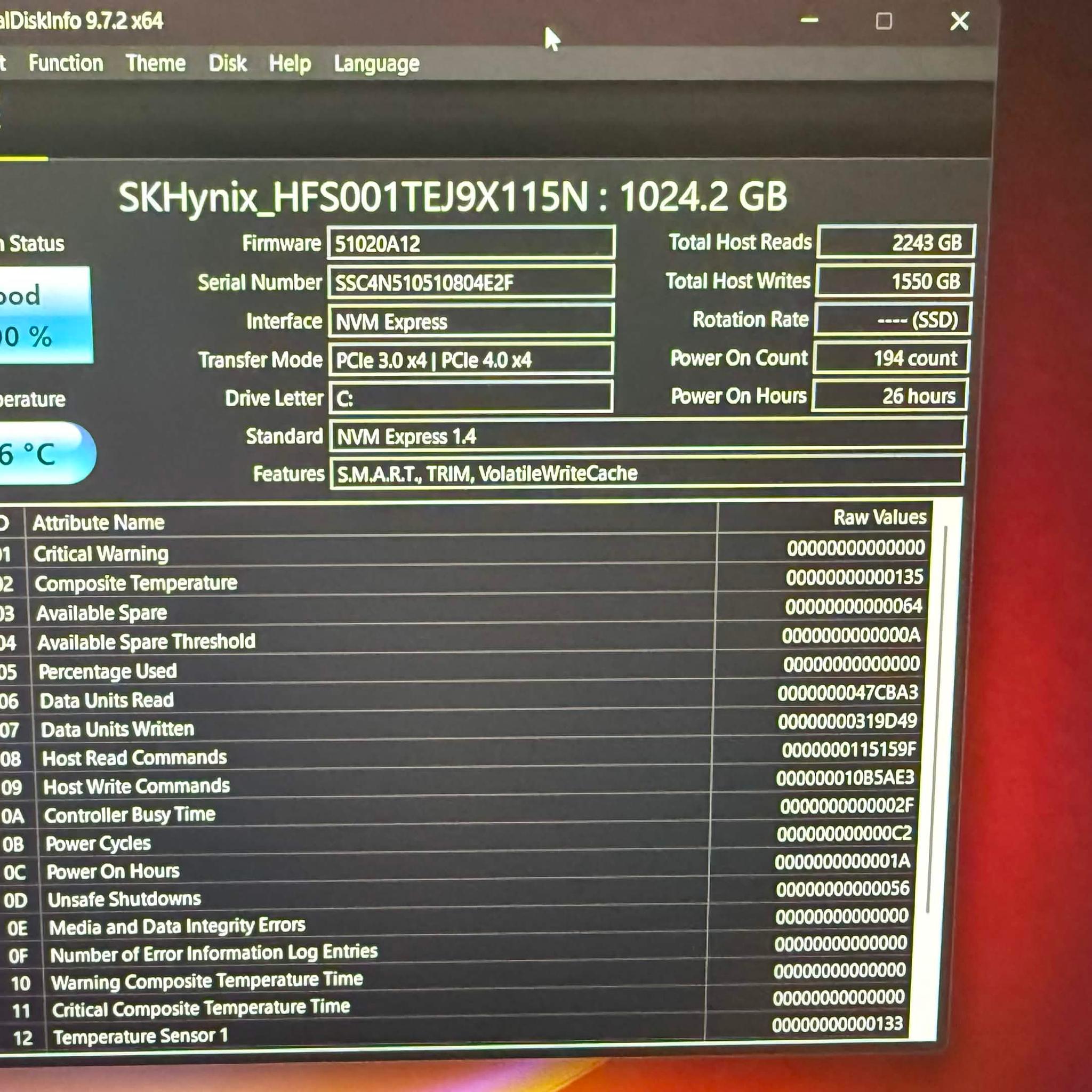Select the Composite Temperature attribute row
The height and width of the screenshot is (1092, 1092).
click(463, 581)
